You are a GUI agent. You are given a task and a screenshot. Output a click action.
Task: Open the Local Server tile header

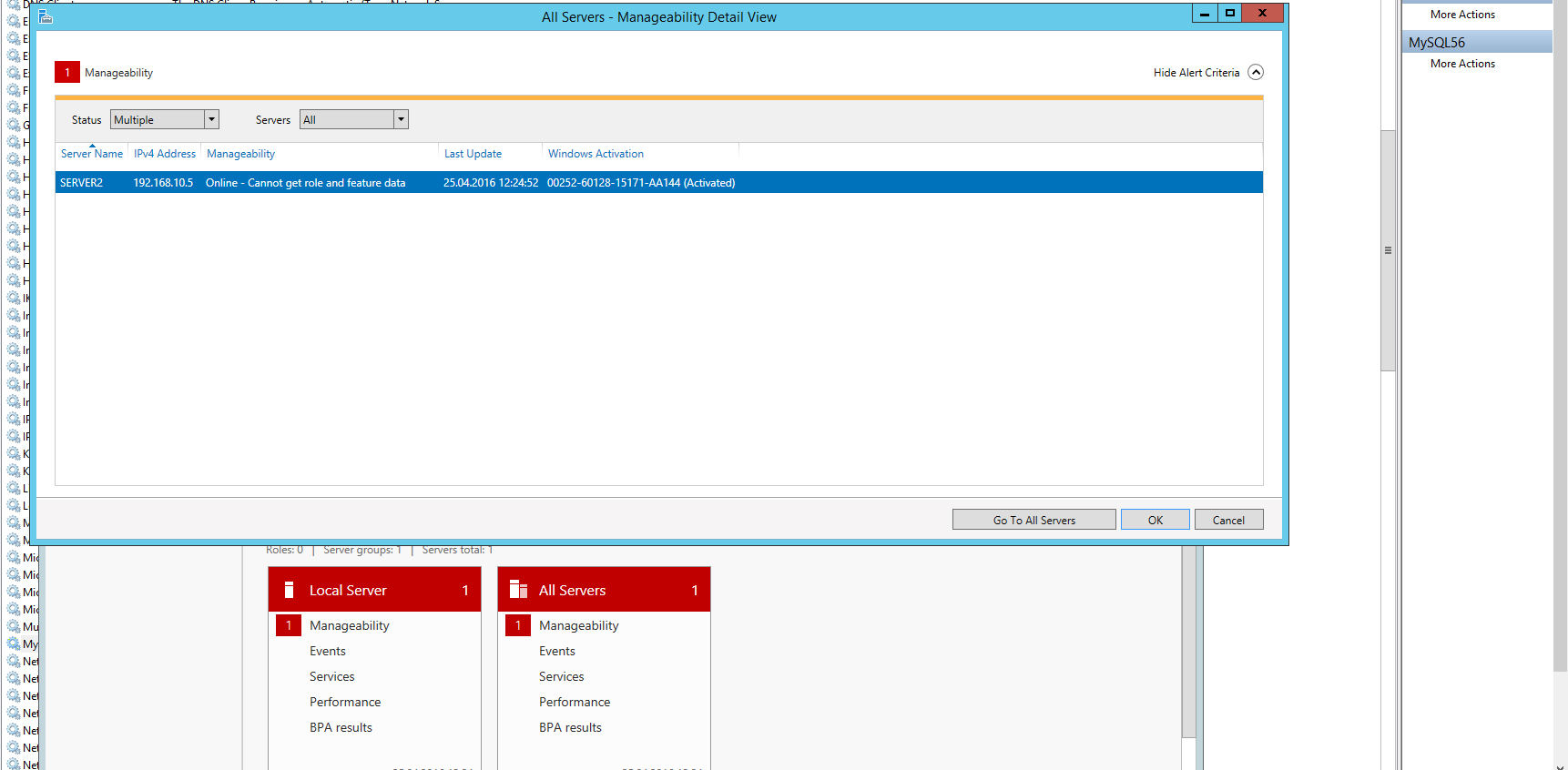(374, 590)
